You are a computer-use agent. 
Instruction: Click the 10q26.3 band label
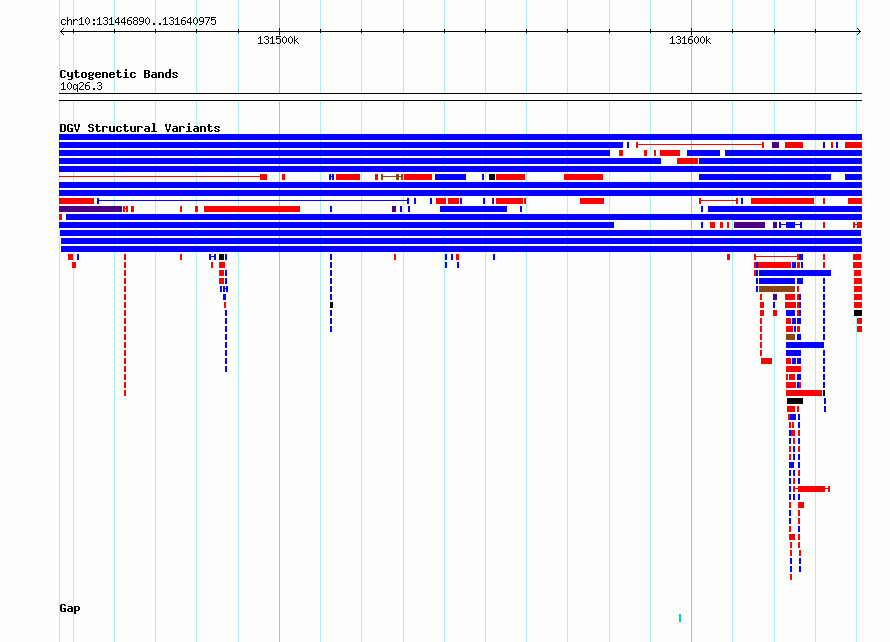[x=81, y=86]
